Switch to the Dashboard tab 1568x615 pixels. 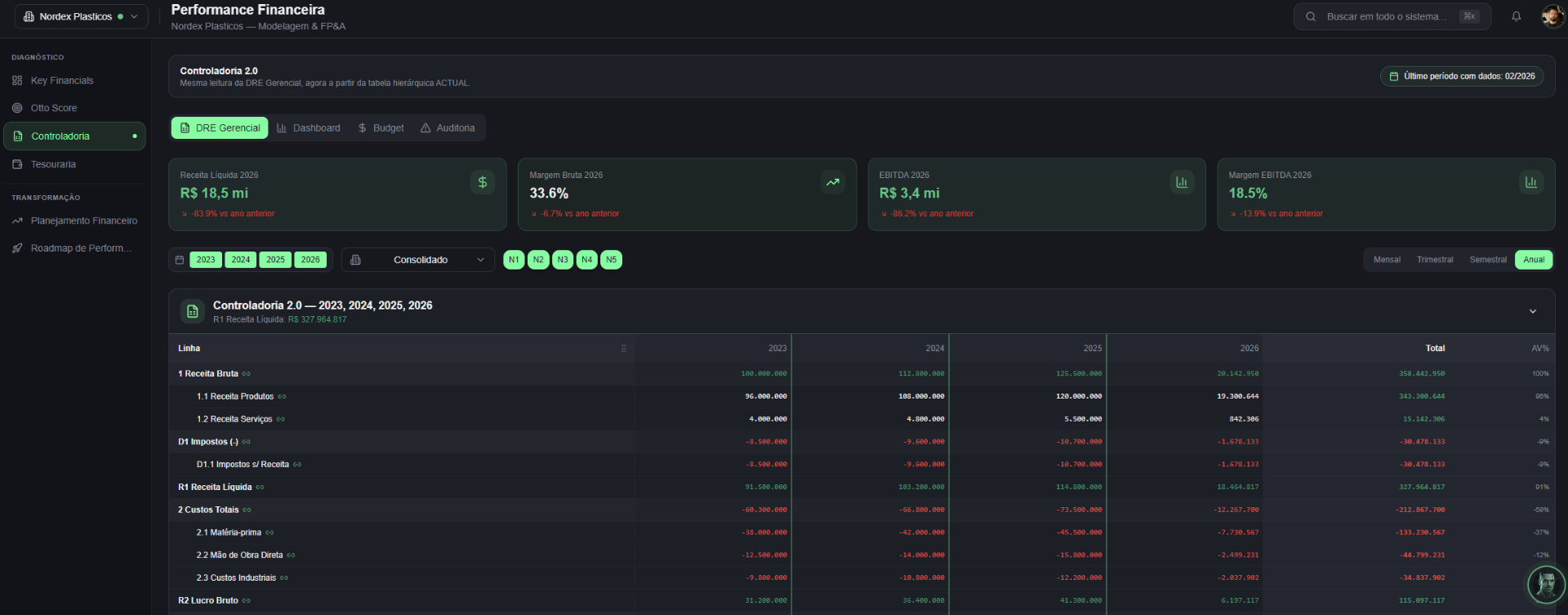coord(309,128)
